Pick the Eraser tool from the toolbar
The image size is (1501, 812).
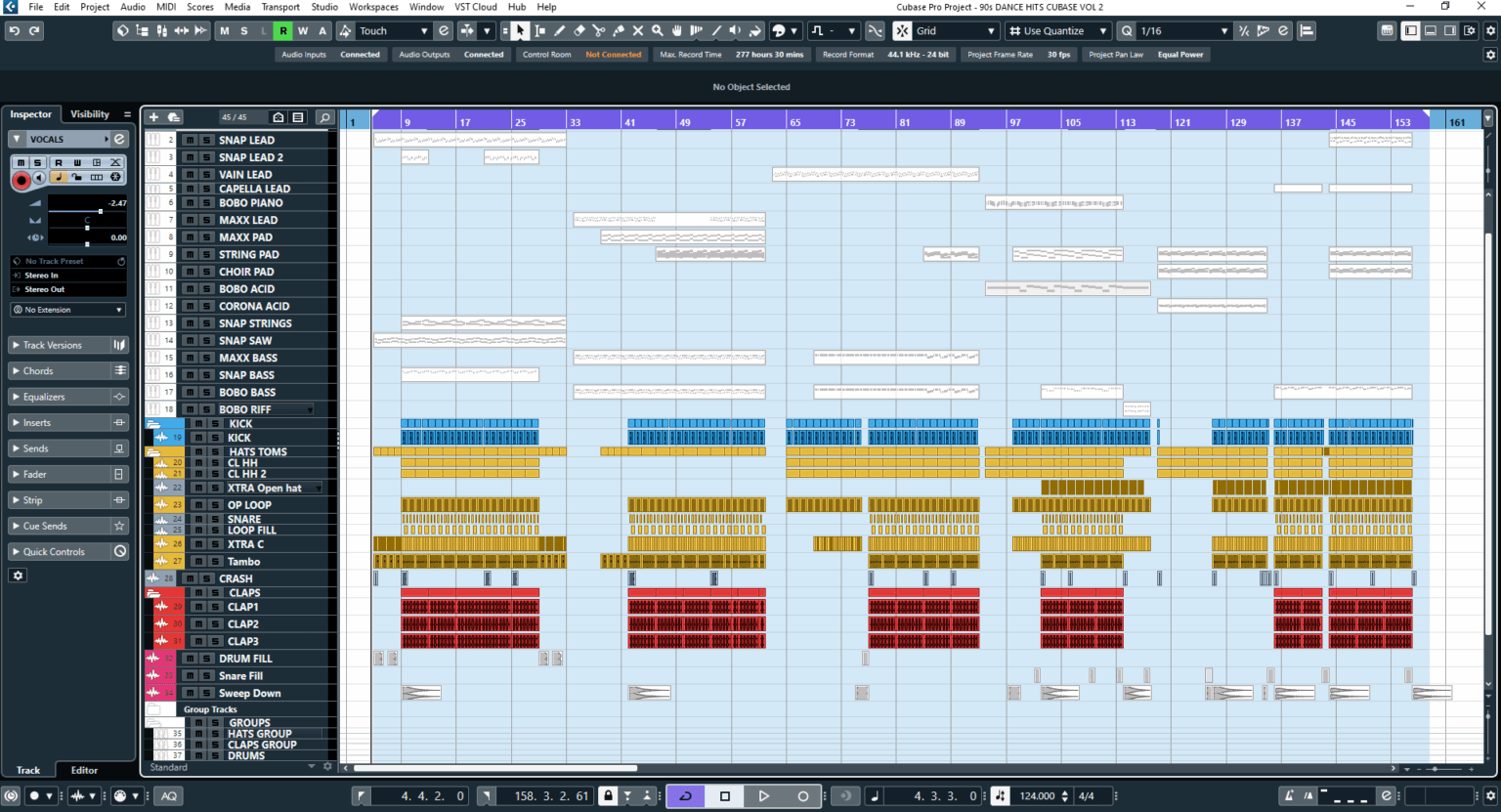(x=579, y=30)
